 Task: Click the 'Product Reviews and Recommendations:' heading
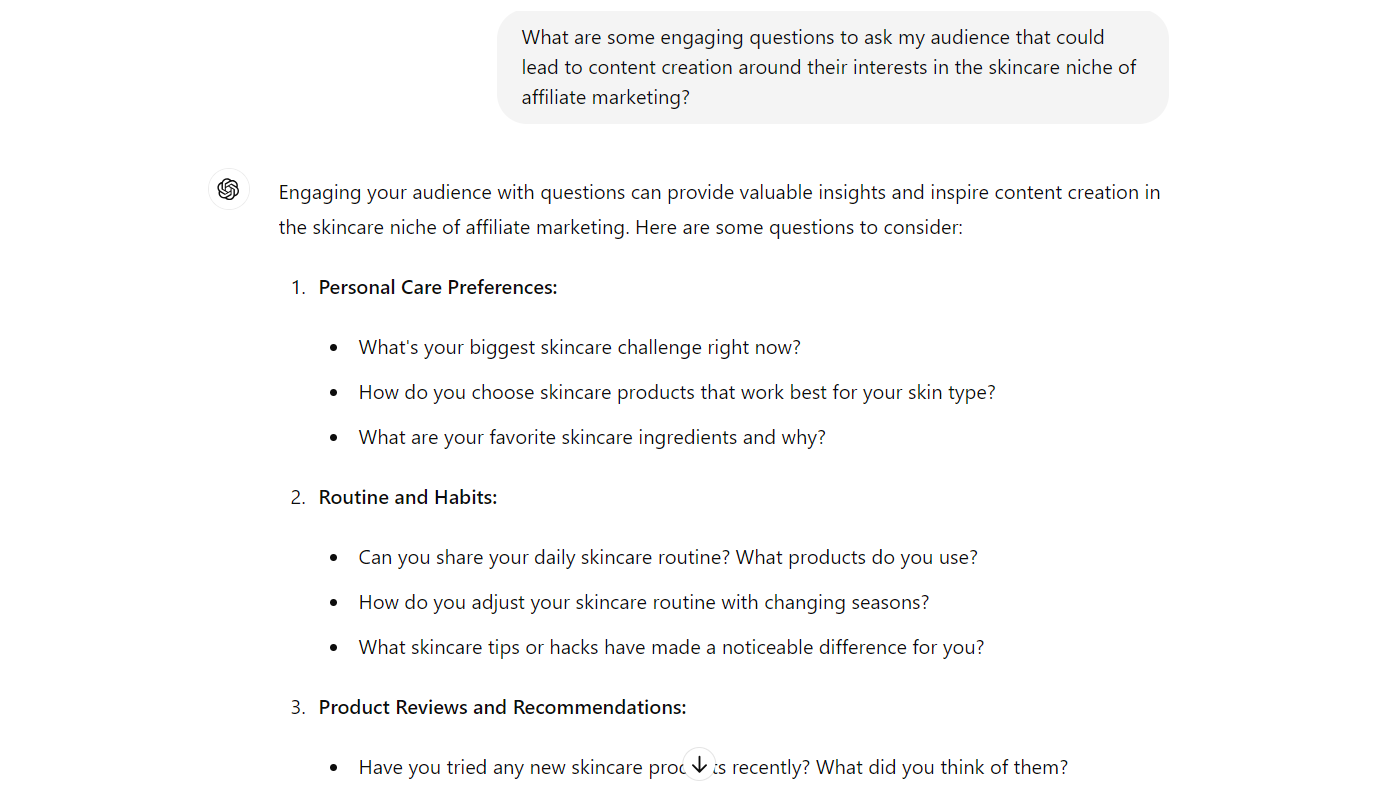pyautogui.click(x=502, y=708)
